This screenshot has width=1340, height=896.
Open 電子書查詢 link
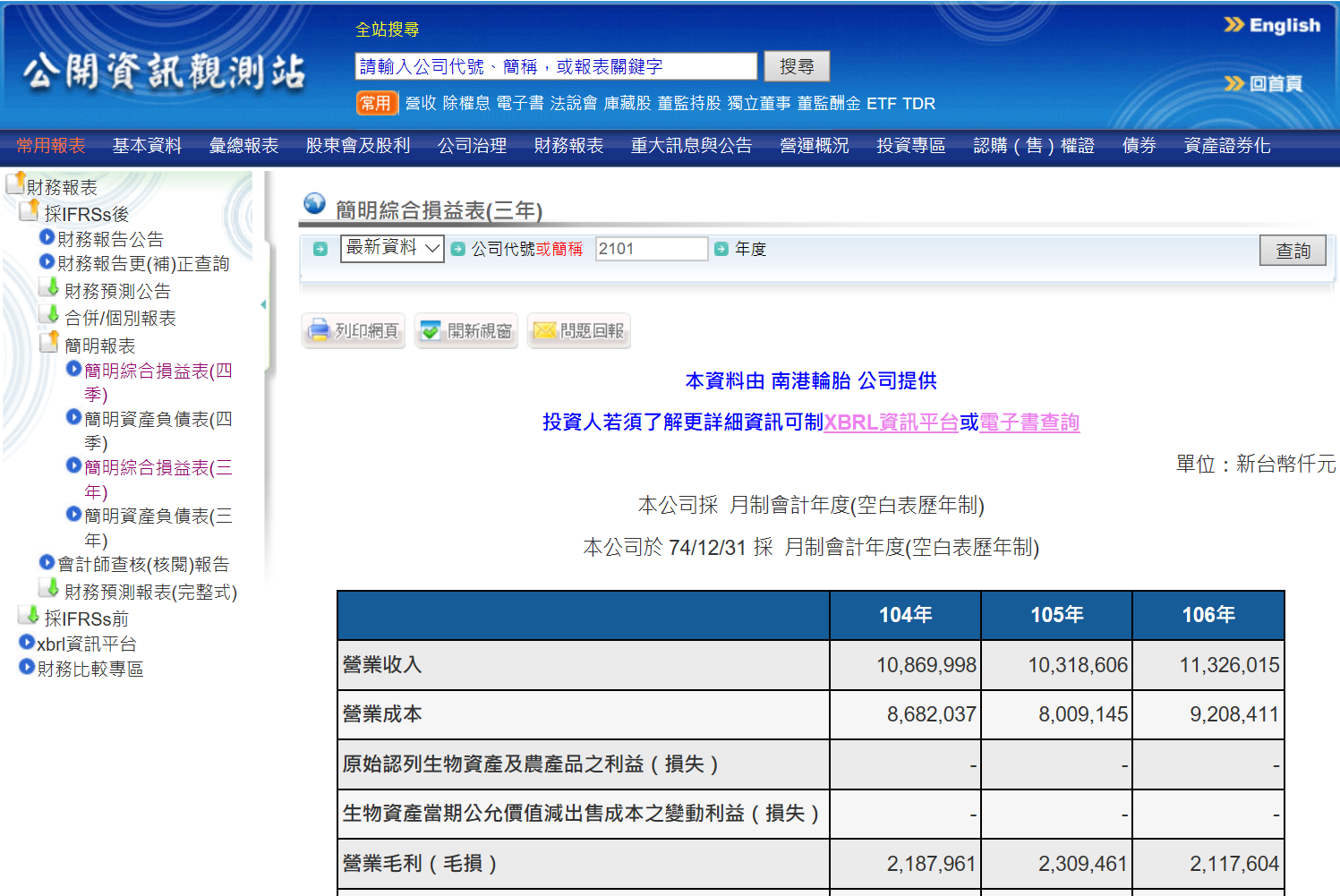[x=1029, y=422]
